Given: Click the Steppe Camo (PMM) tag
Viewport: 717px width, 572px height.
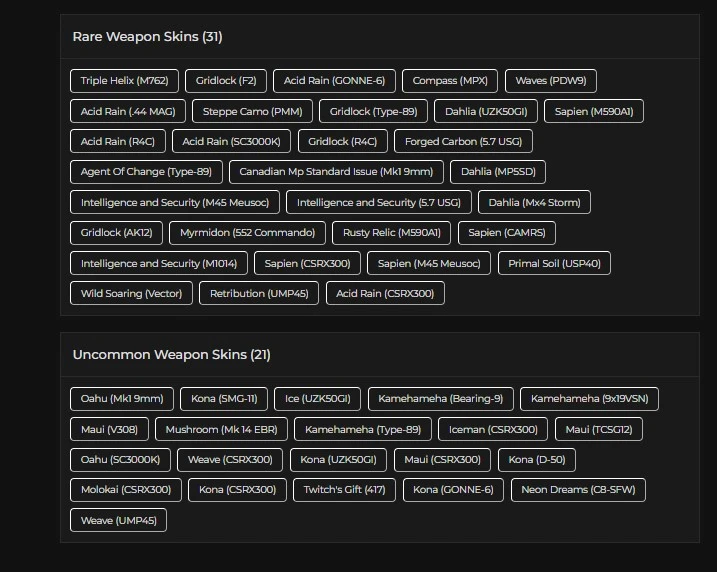Looking at the screenshot, I should 252,111.
